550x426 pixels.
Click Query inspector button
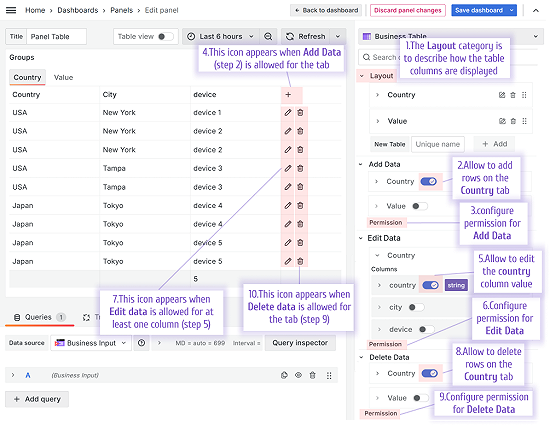point(300,343)
